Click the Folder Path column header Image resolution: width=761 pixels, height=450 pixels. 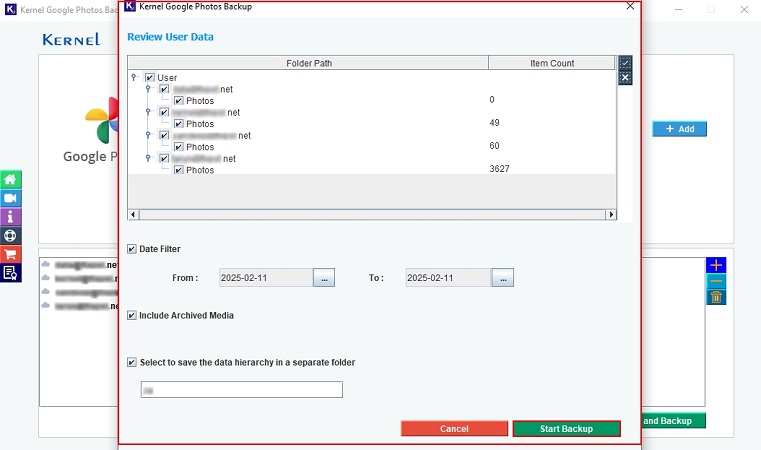[308, 63]
